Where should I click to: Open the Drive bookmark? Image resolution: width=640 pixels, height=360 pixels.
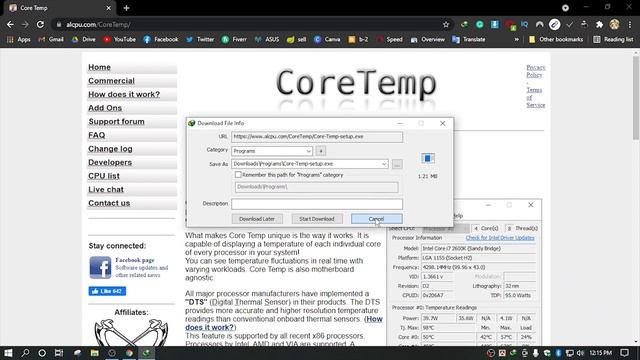point(83,40)
